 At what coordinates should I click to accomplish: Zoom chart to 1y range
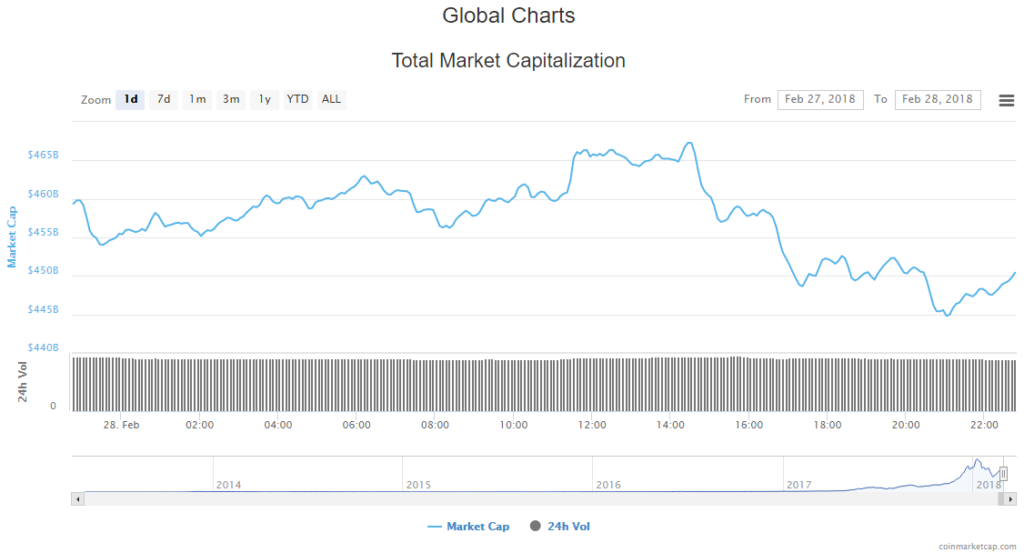[264, 99]
